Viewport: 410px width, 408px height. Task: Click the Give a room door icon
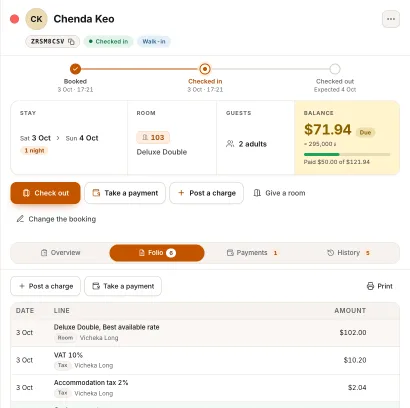tap(257, 193)
